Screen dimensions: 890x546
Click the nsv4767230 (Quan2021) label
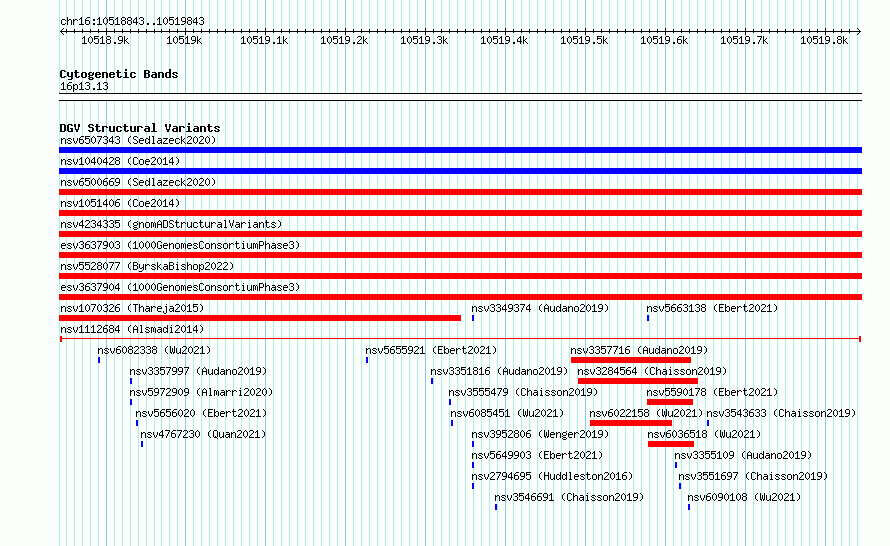point(203,434)
